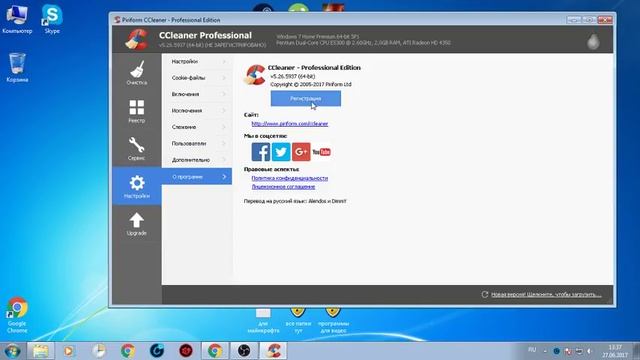640x360 pixels.
Task: Open the Пользователи submenu item
Action: 197,143
